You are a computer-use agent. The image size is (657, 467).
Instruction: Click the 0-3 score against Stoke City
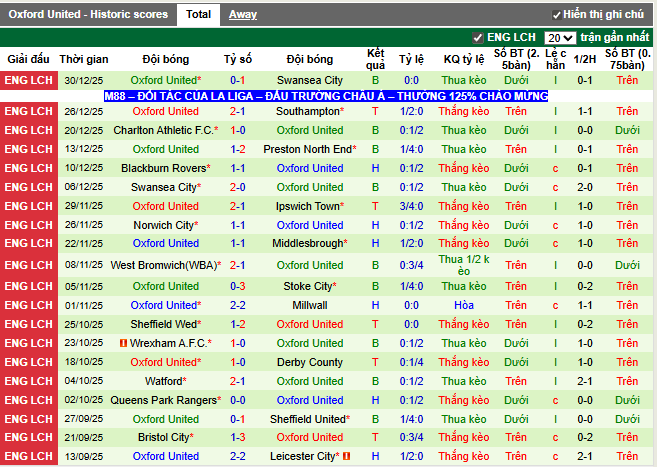click(238, 286)
